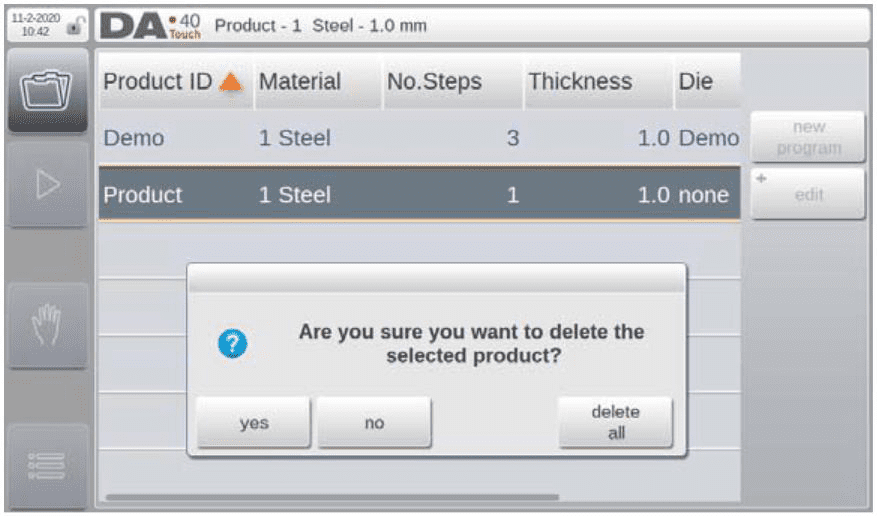Click the DA-40 Touch logo

(150, 26)
